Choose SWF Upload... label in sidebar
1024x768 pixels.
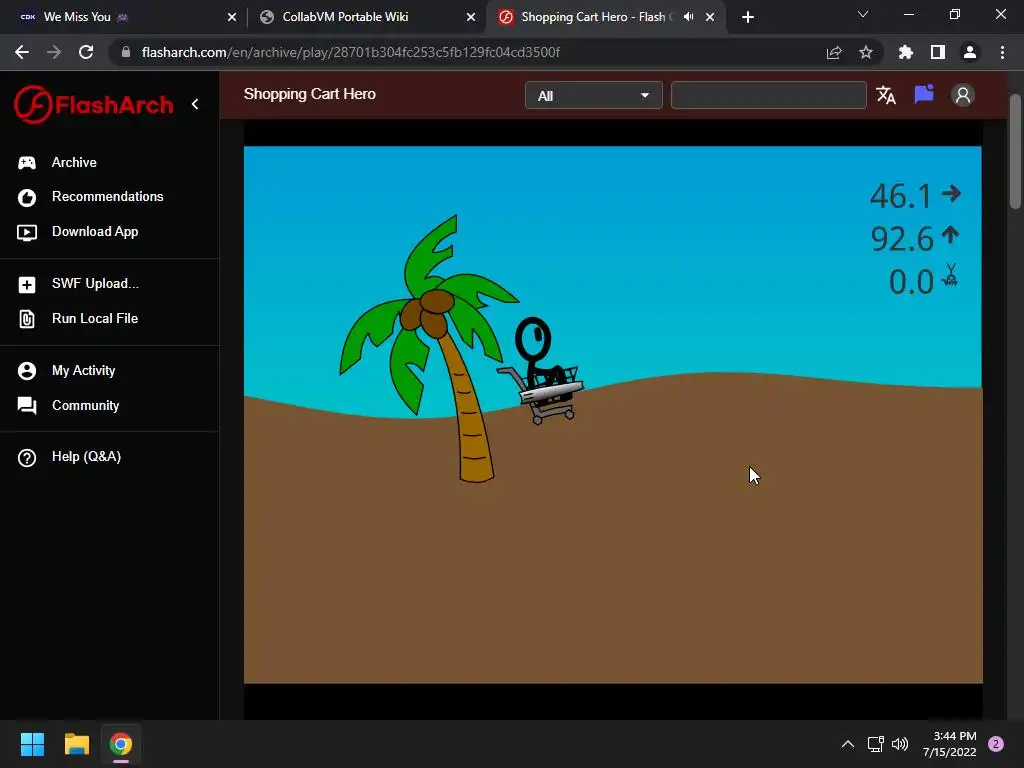pyautogui.click(x=95, y=283)
